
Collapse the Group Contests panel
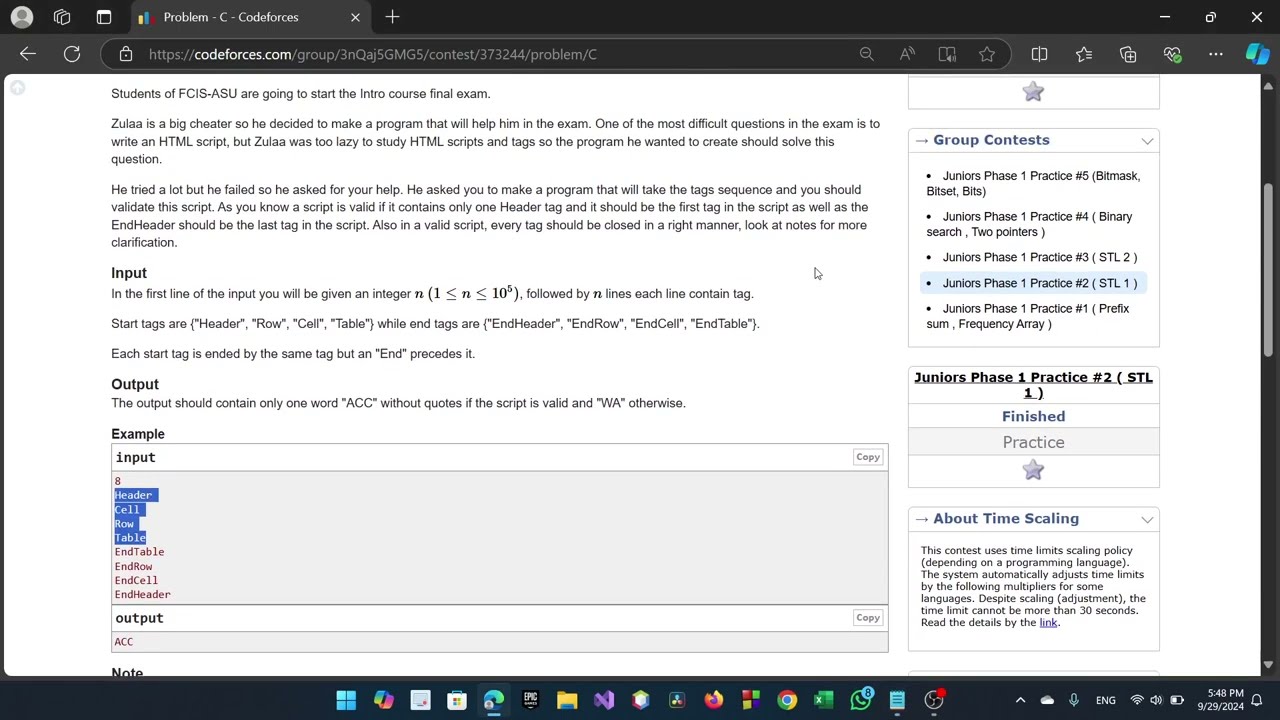click(x=1147, y=141)
